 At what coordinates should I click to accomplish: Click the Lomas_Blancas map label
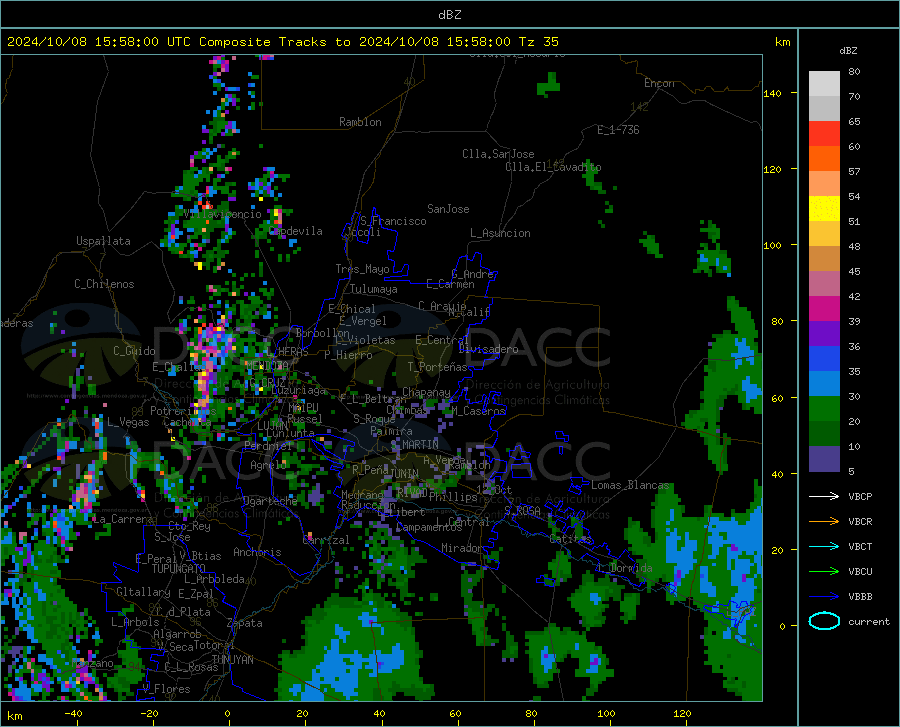tap(630, 485)
